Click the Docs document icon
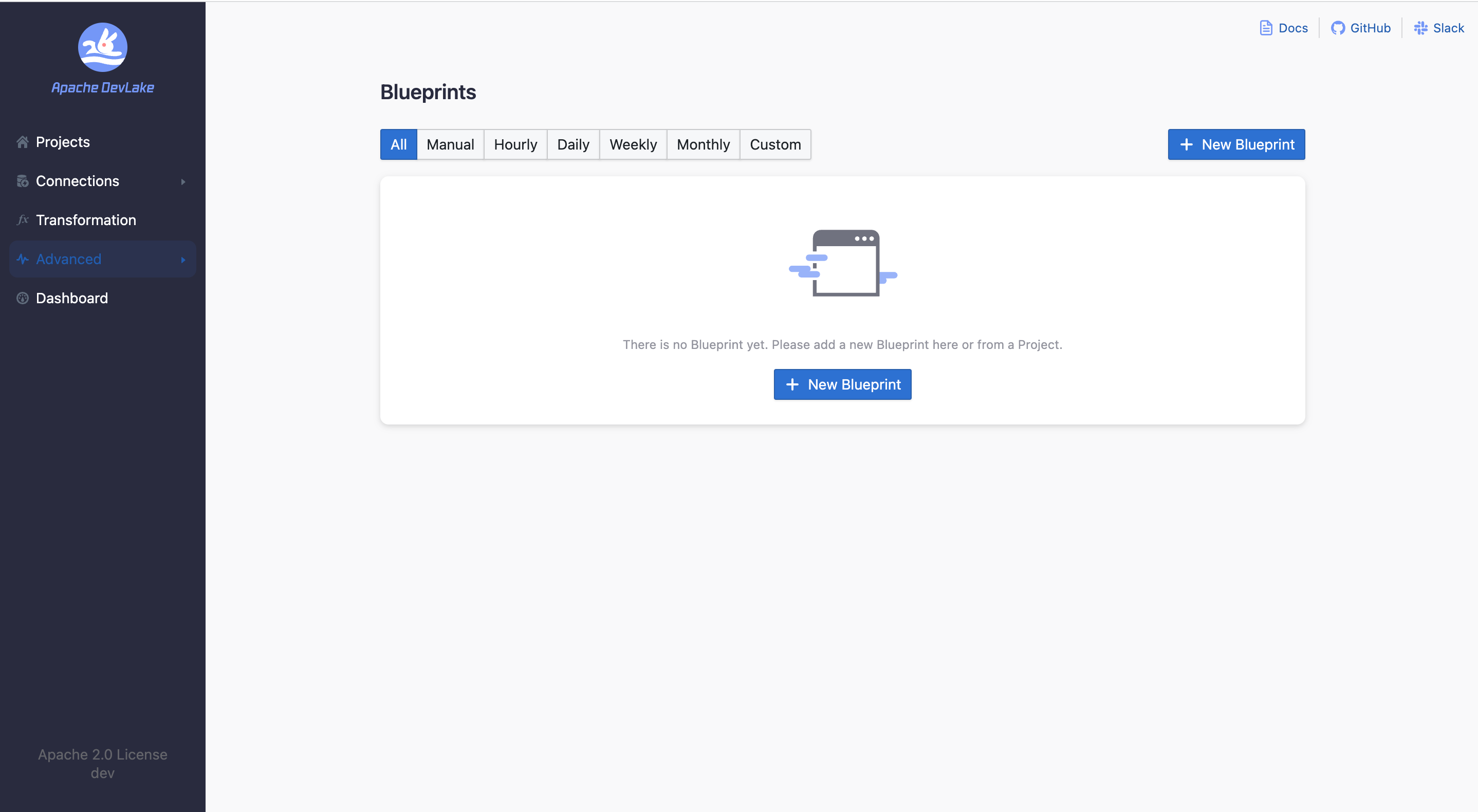 tap(1266, 28)
